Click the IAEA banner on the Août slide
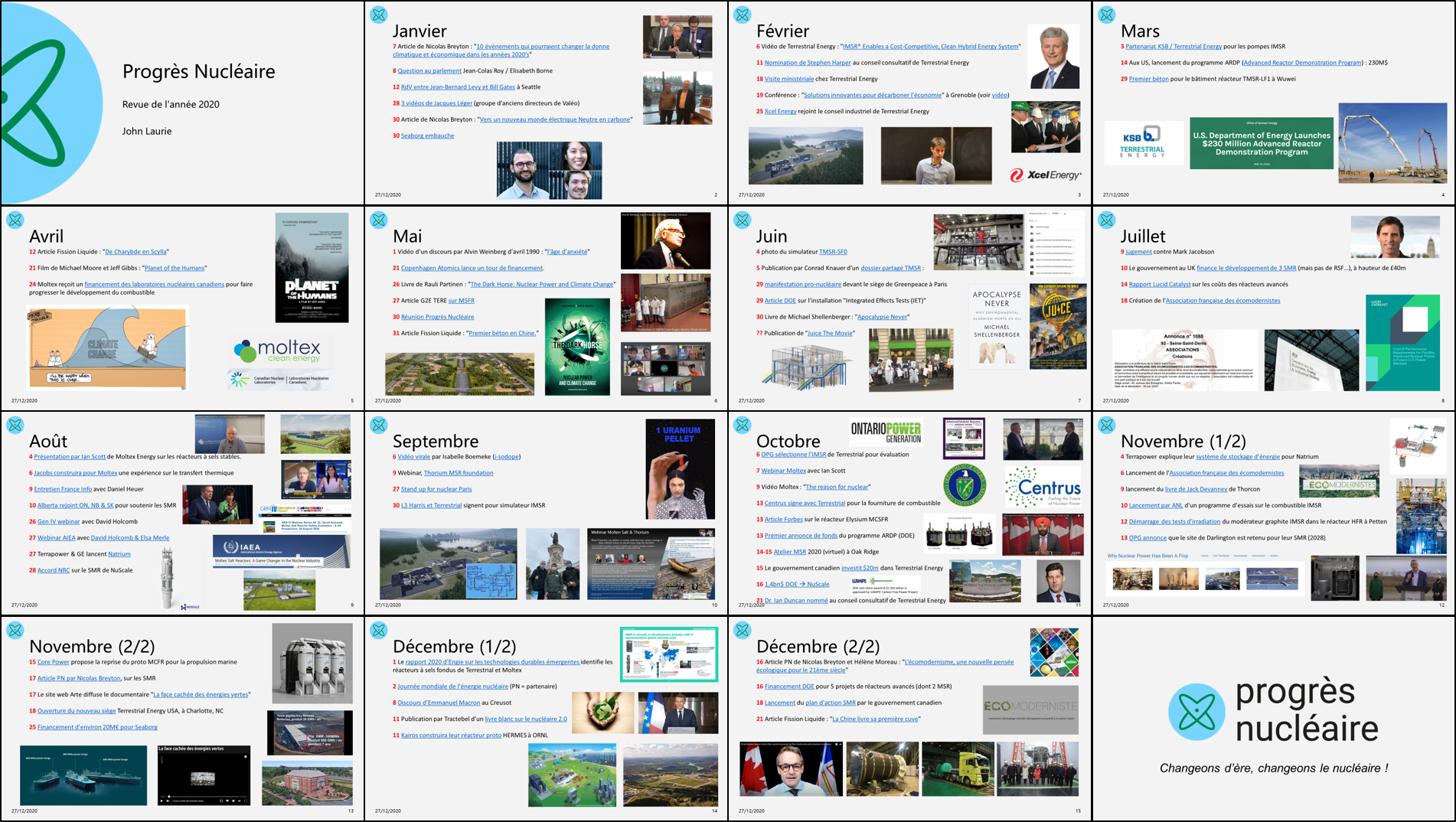1456x822 pixels. 280,551
